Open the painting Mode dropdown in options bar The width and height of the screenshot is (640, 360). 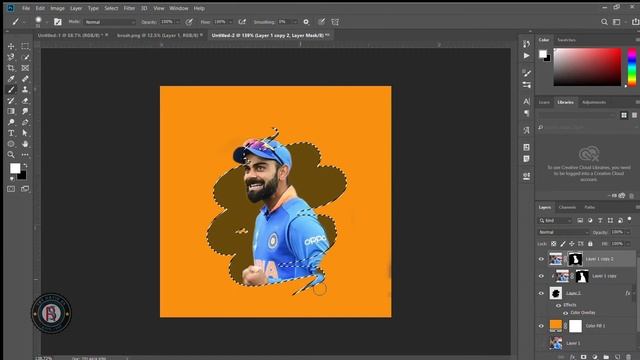coord(110,22)
